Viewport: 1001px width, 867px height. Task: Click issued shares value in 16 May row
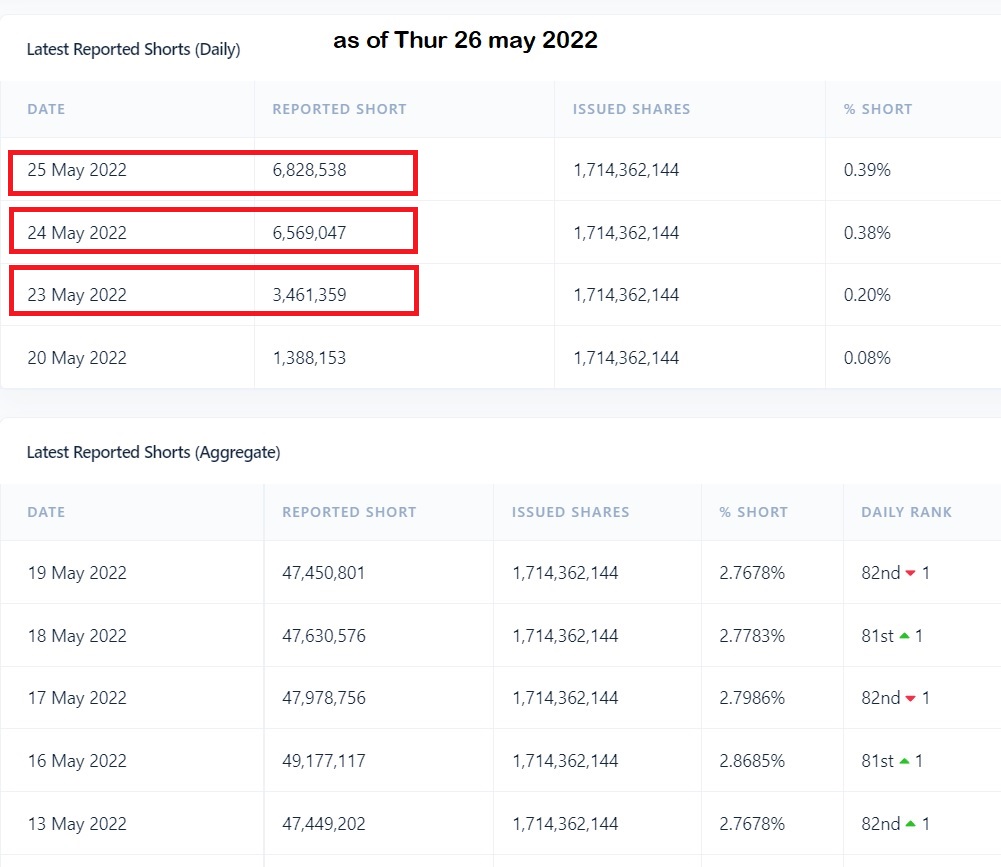pos(565,761)
